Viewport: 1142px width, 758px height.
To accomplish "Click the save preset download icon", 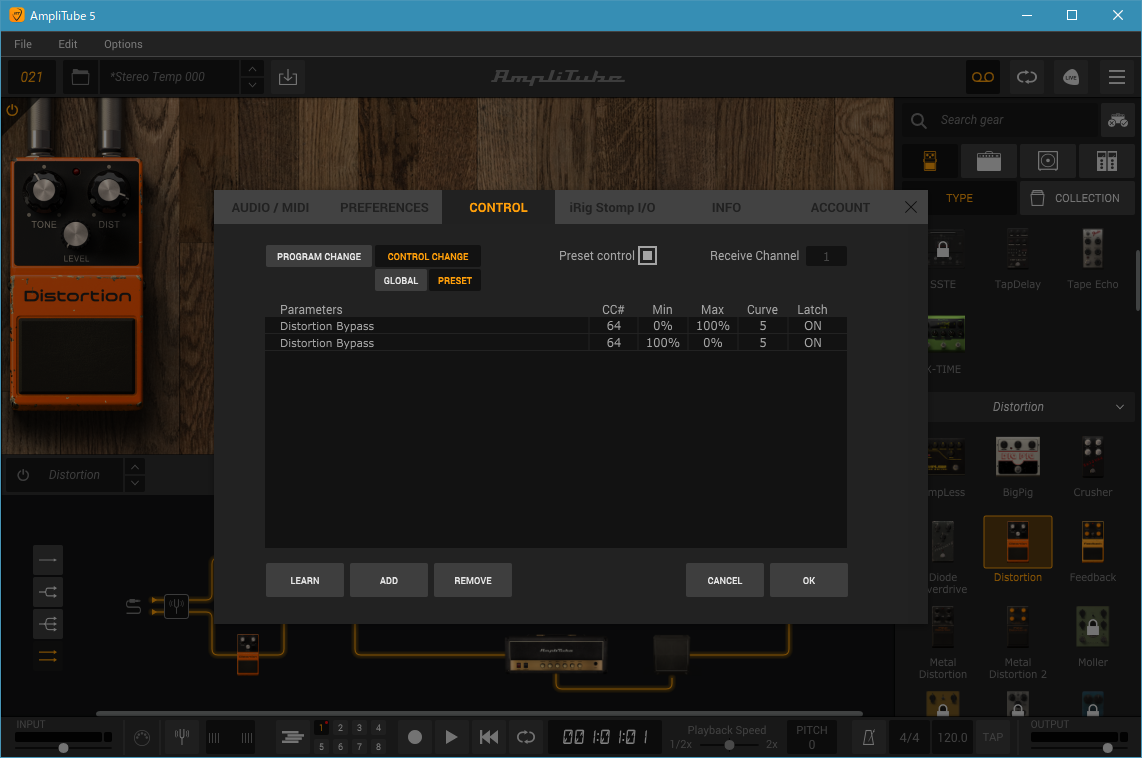I will tap(288, 77).
